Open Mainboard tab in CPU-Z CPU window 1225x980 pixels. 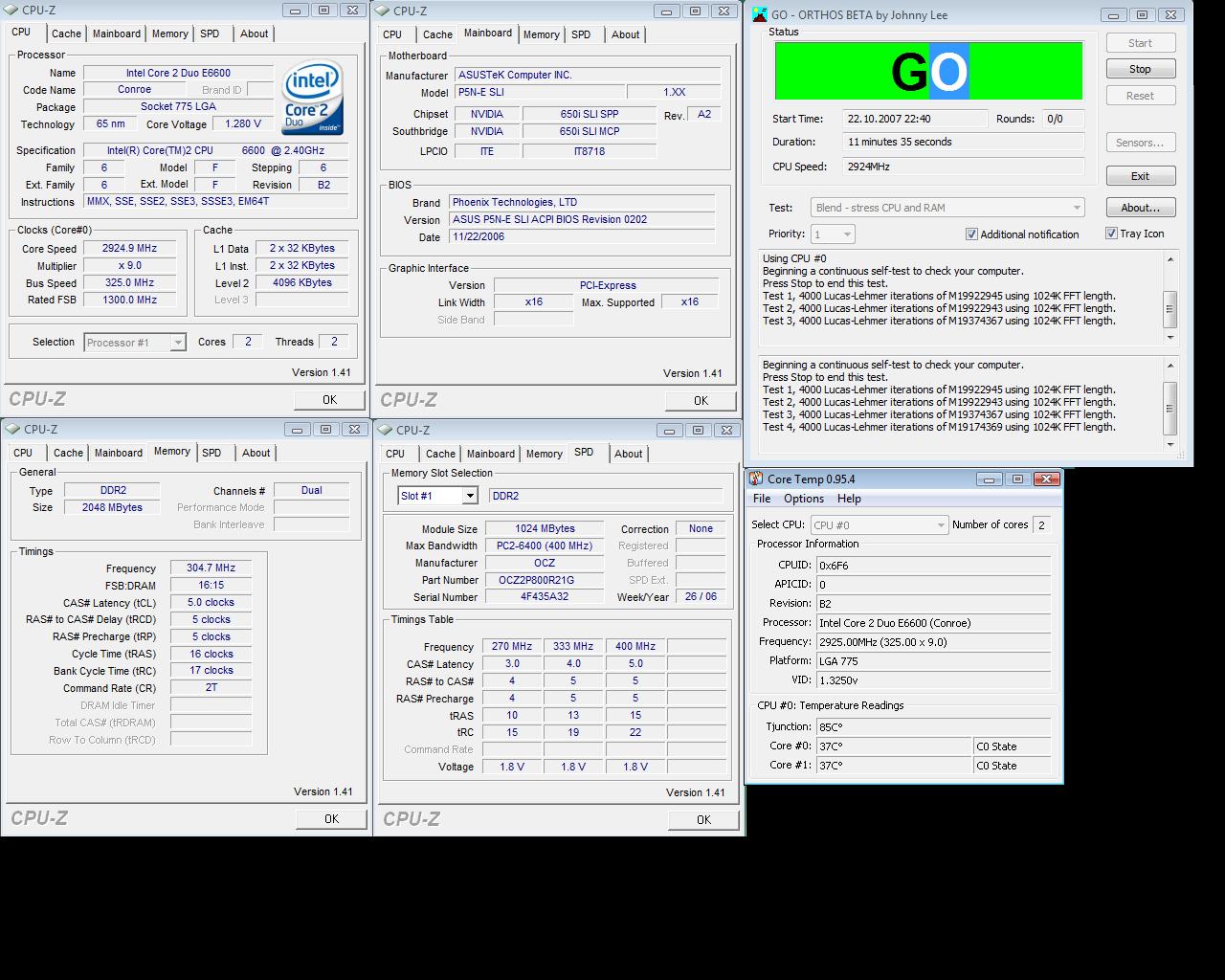pyautogui.click(x=117, y=33)
